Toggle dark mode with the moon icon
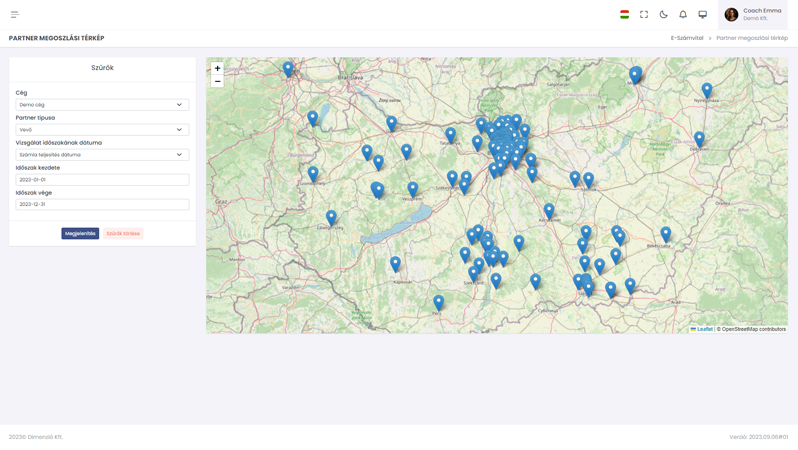 point(663,15)
